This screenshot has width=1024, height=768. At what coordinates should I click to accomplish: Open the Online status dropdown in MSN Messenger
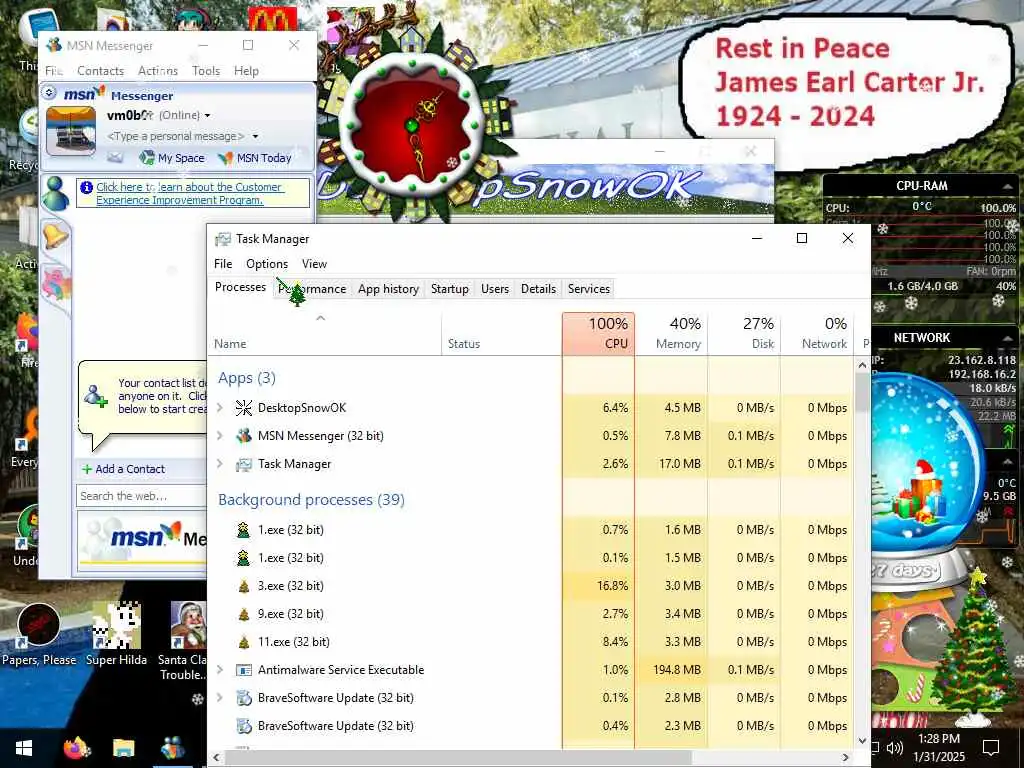(208, 116)
